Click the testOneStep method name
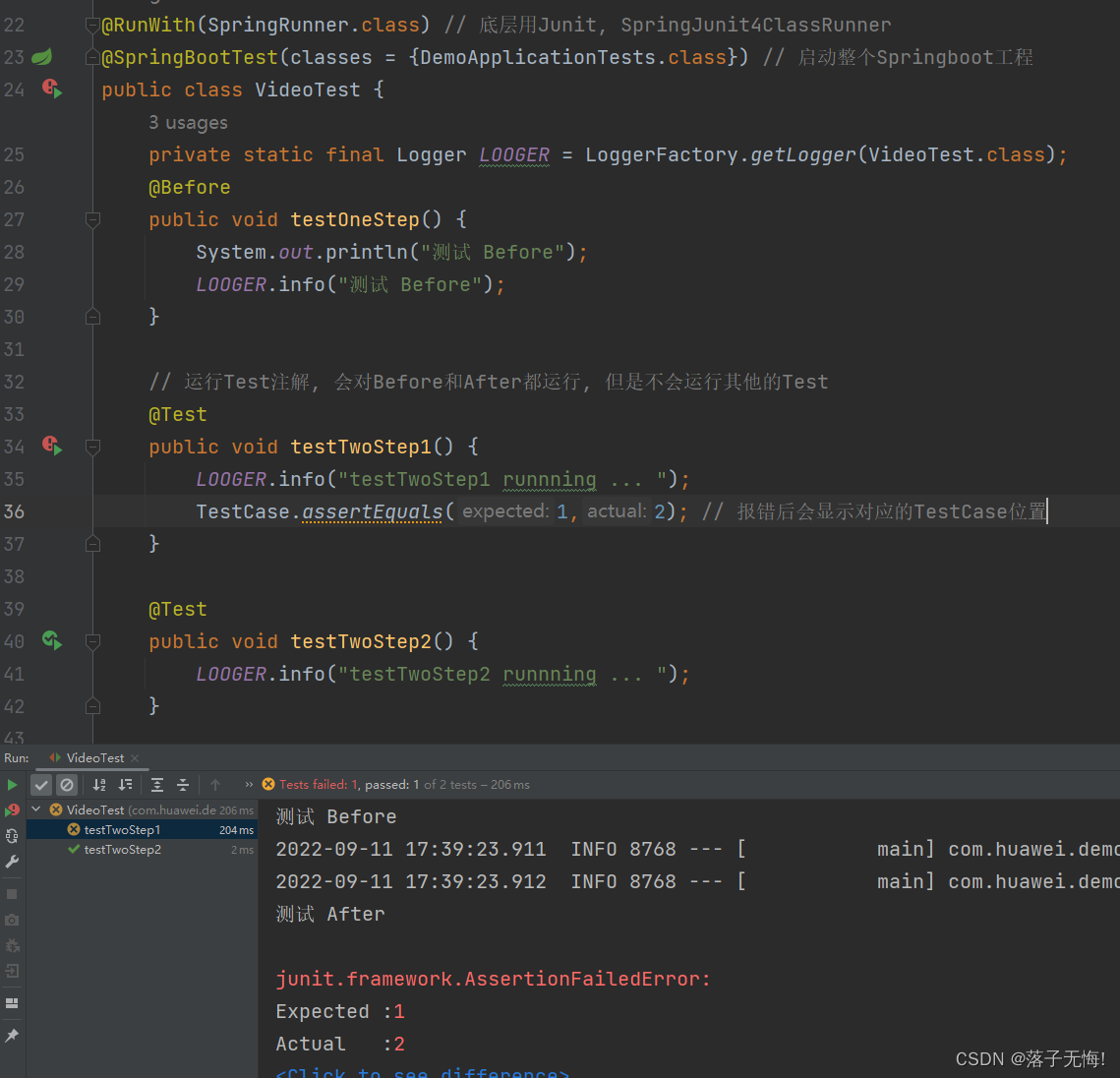The width and height of the screenshot is (1120, 1078). (355, 219)
